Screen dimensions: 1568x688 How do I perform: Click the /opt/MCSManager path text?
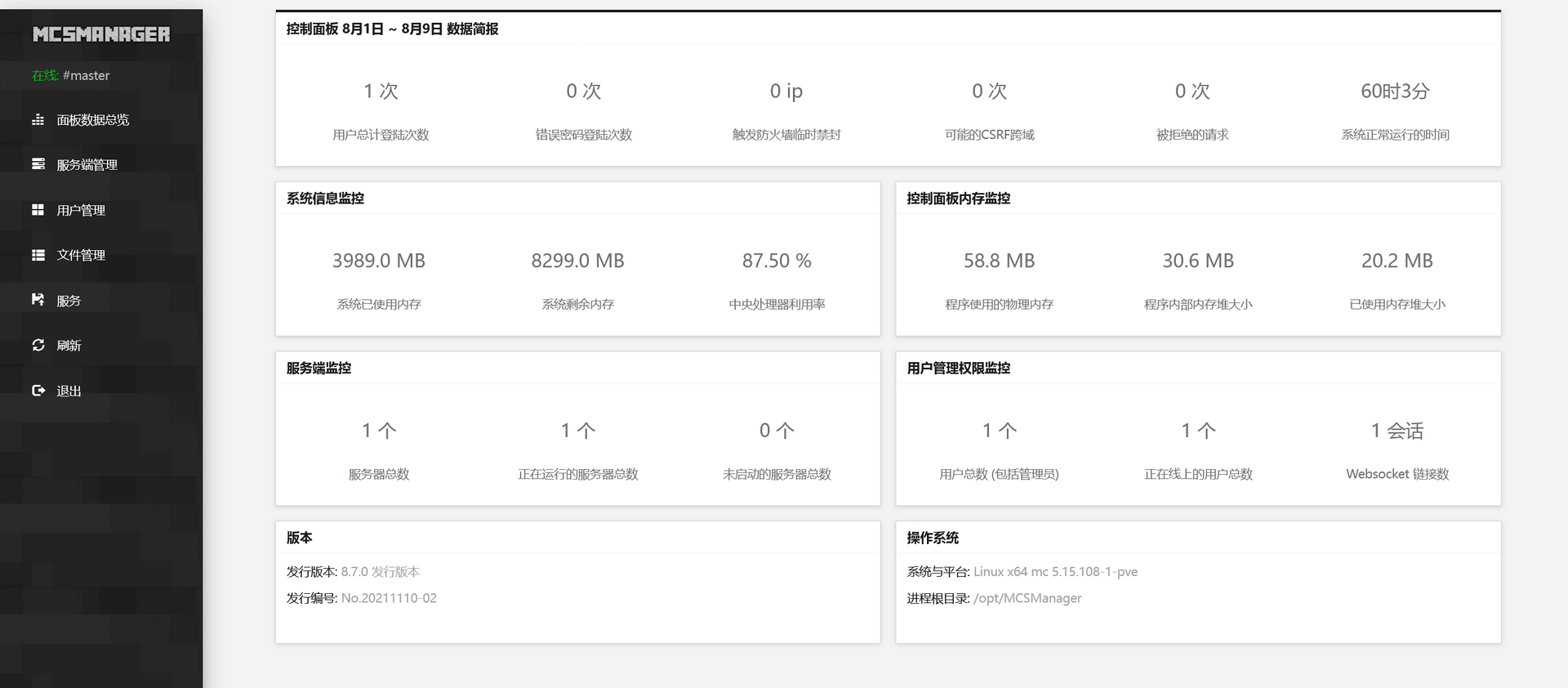(1027, 598)
